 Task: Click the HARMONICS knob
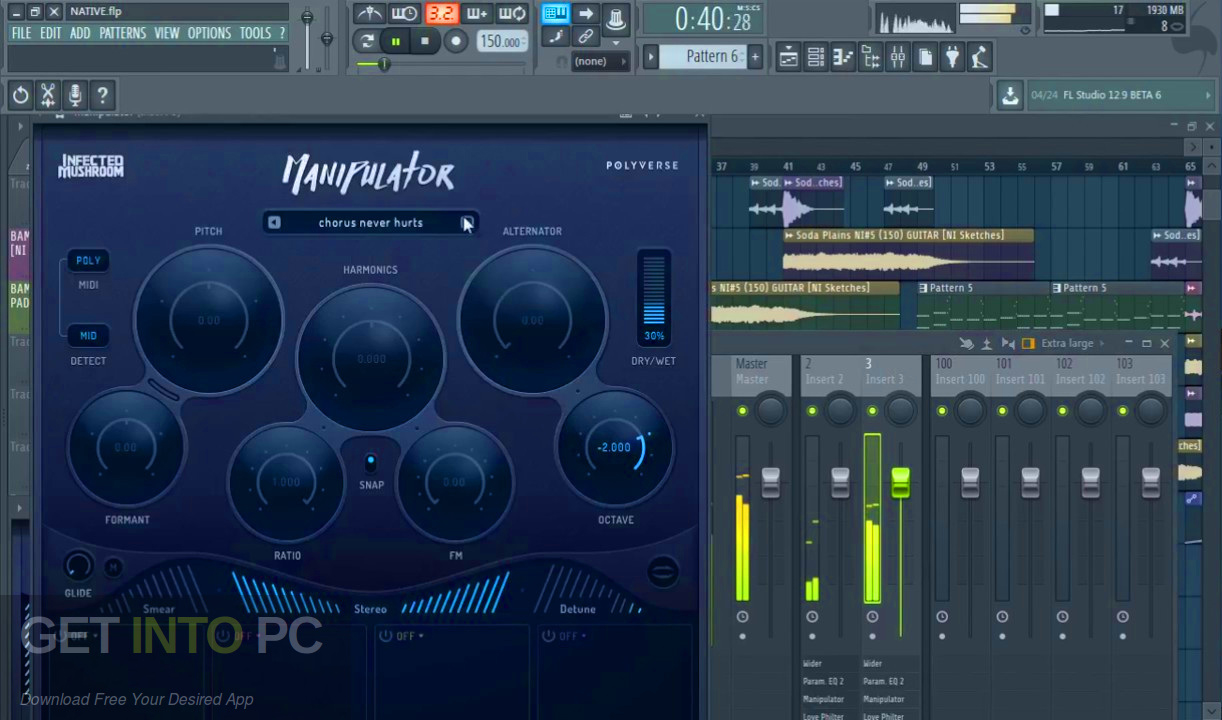coord(371,358)
